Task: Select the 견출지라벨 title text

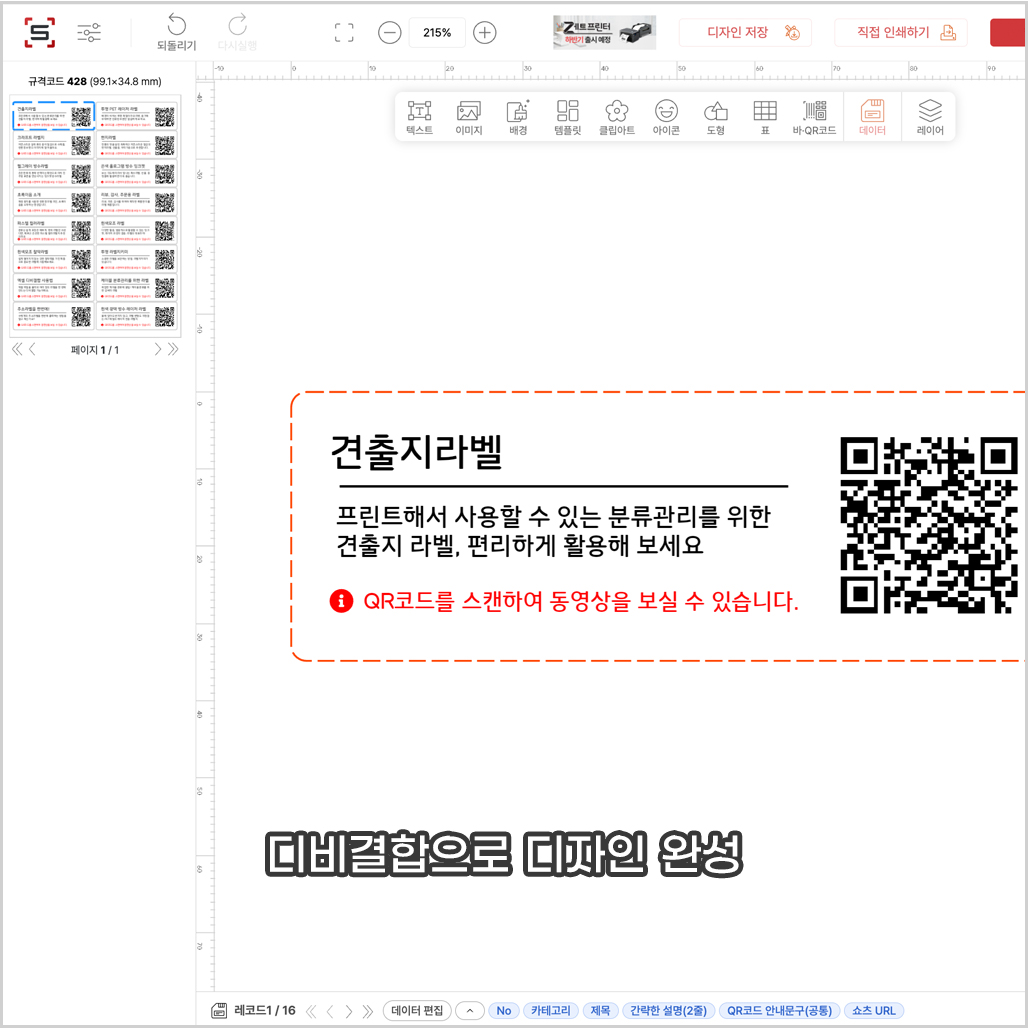Action: [416, 452]
